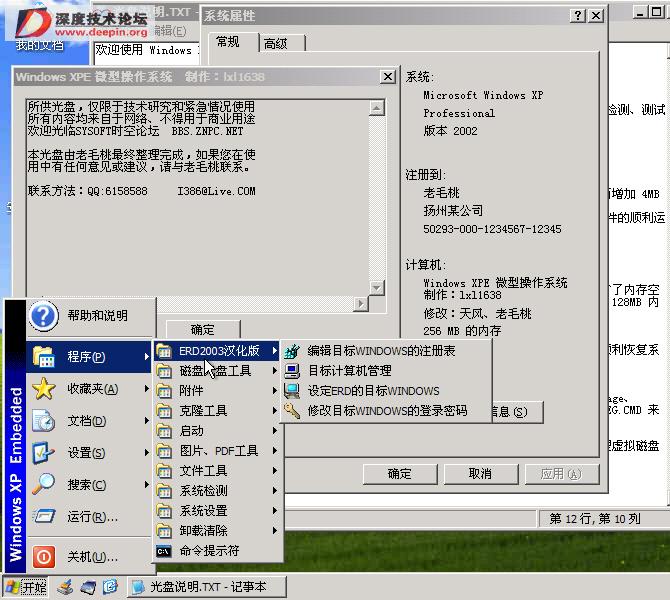Expand the 文件工具 submenu arrow
The height and width of the screenshot is (600, 670).
[x=275, y=471]
